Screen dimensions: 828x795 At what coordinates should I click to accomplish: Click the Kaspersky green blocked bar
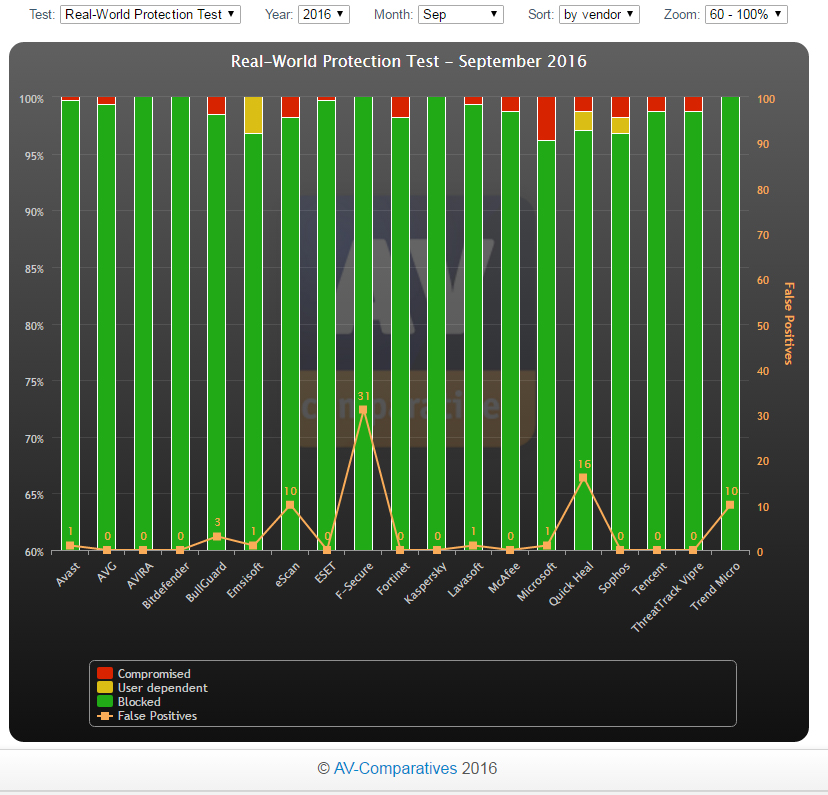437,324
